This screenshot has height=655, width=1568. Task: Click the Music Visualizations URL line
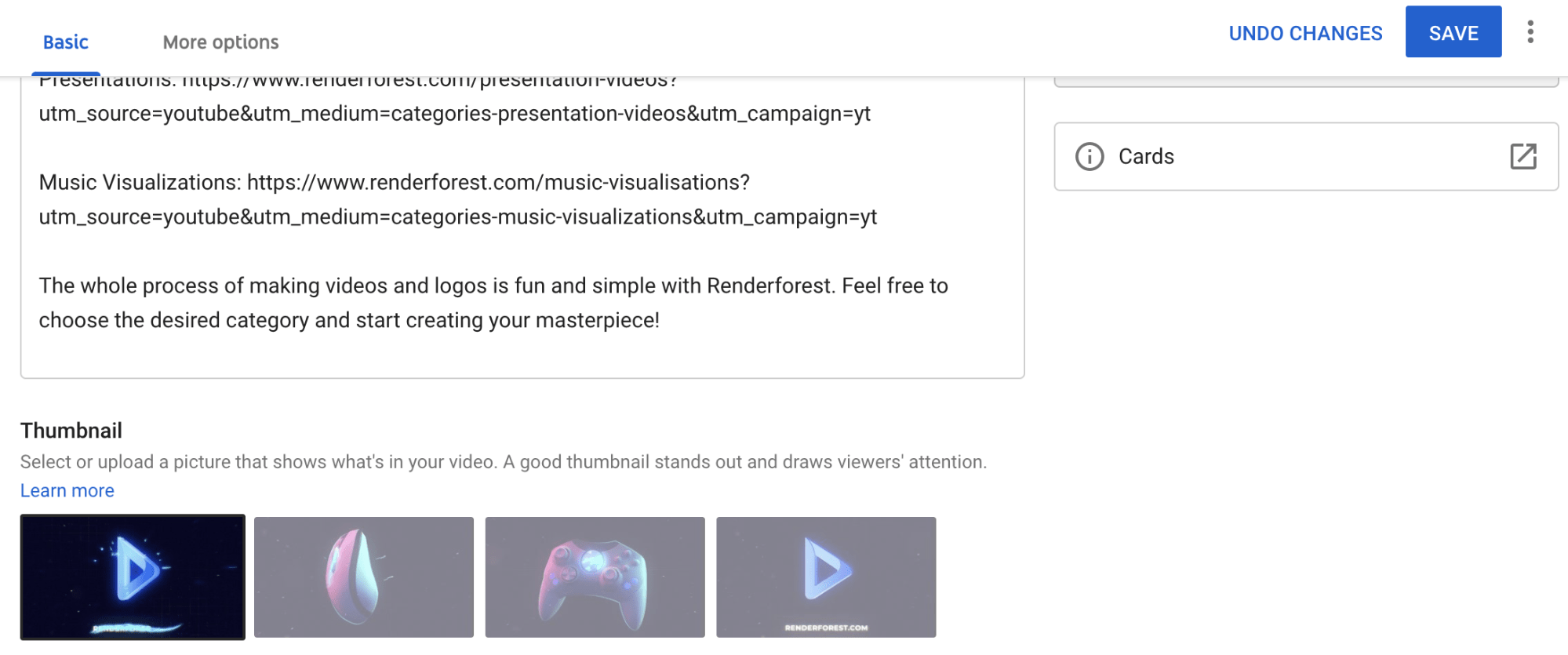pyautogui.click(x=395, y=183)
